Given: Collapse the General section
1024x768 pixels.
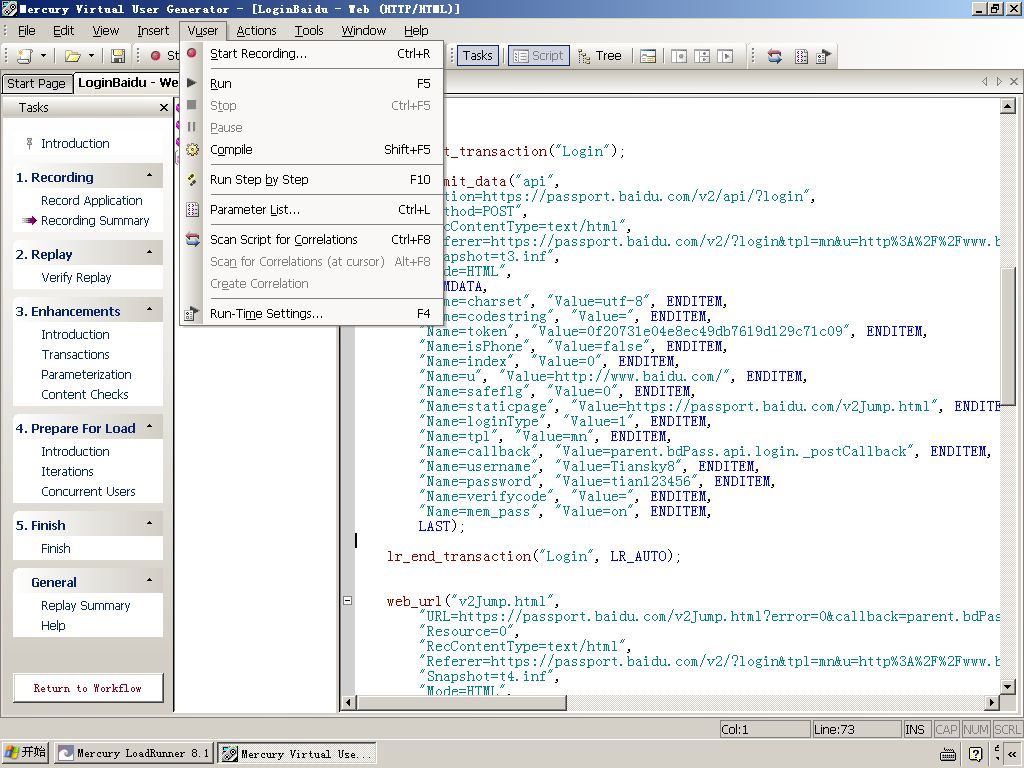Looking at the screenshot, I should coord(150,581).
